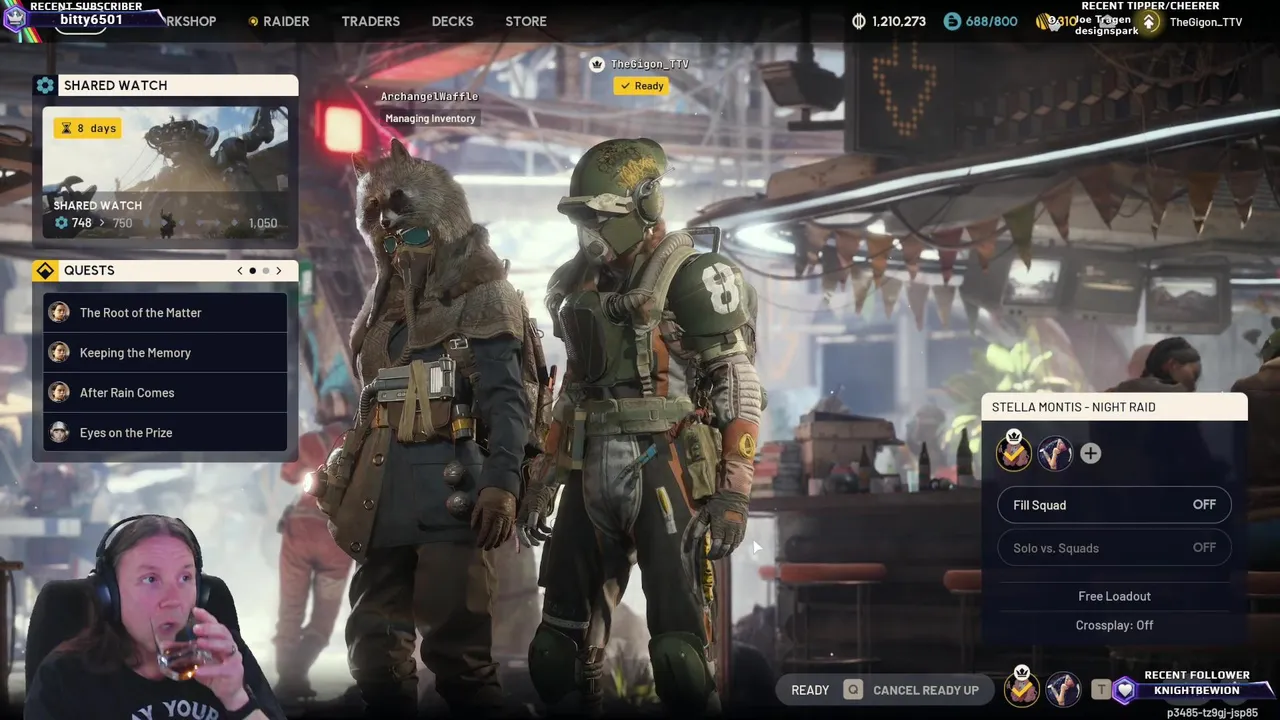The image size is (1280, 720).
Task: Open the Shared Watch event thumbnail
Action: click(x=165, y=172)
